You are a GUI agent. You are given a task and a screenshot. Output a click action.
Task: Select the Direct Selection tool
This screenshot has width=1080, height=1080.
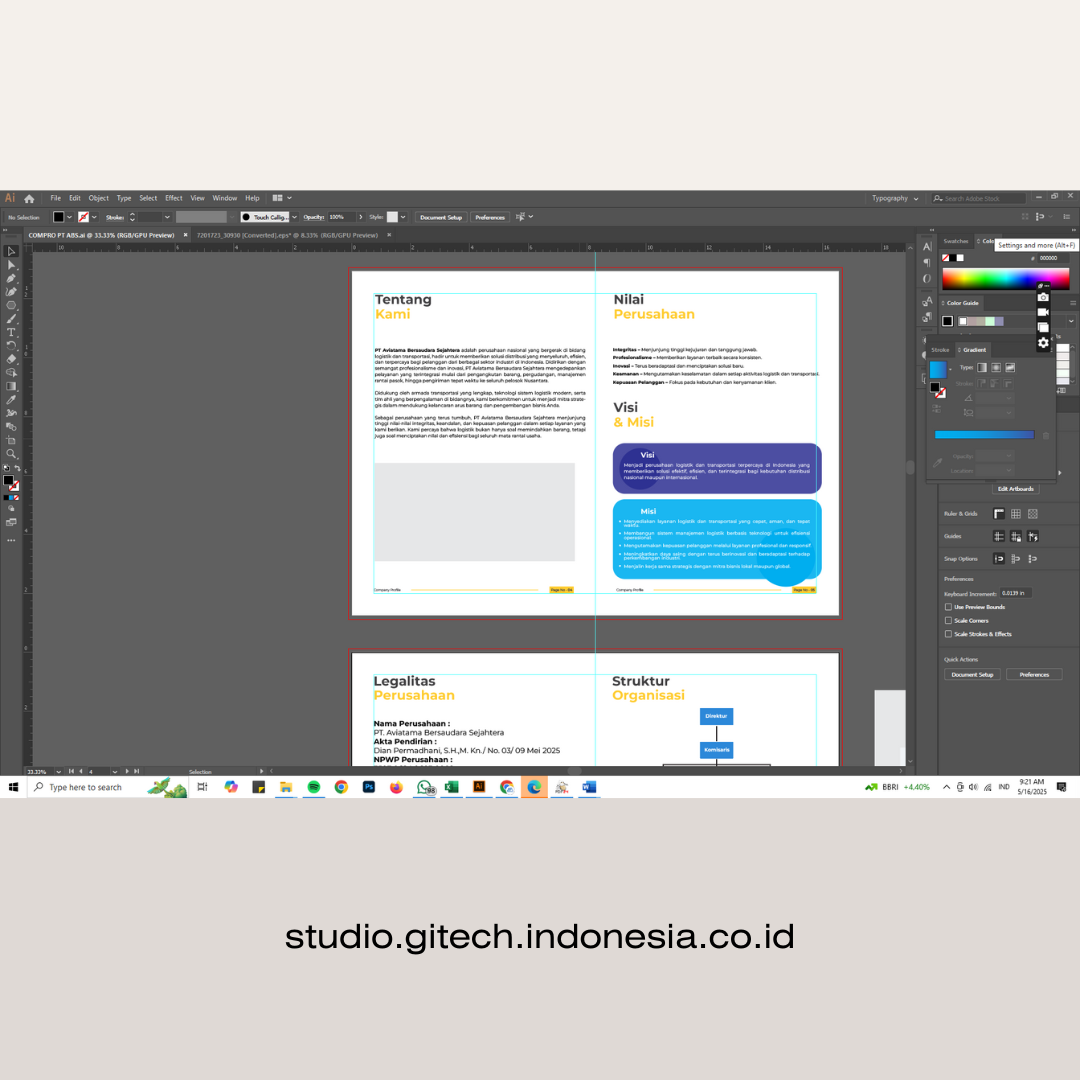point(11,265)
